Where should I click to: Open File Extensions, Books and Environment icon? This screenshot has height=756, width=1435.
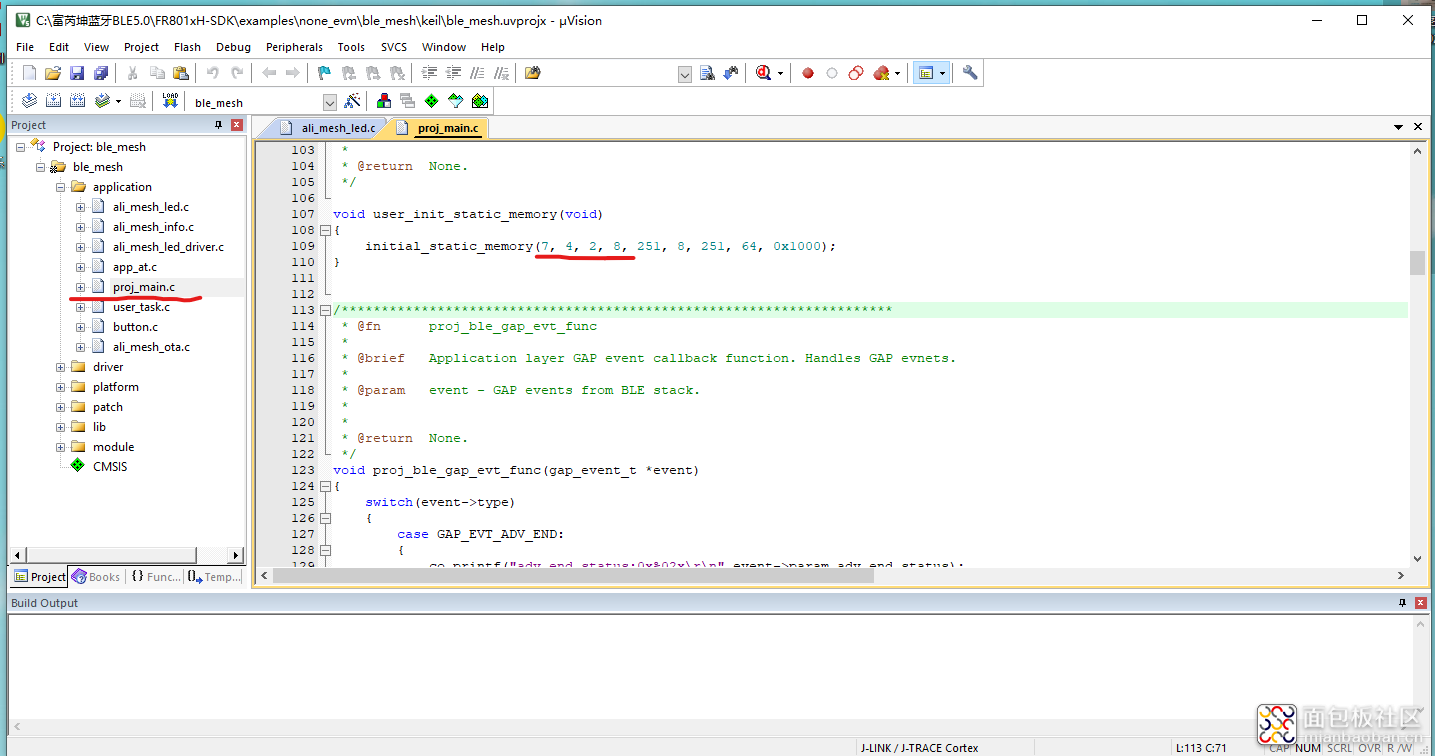tap(384, 101)
